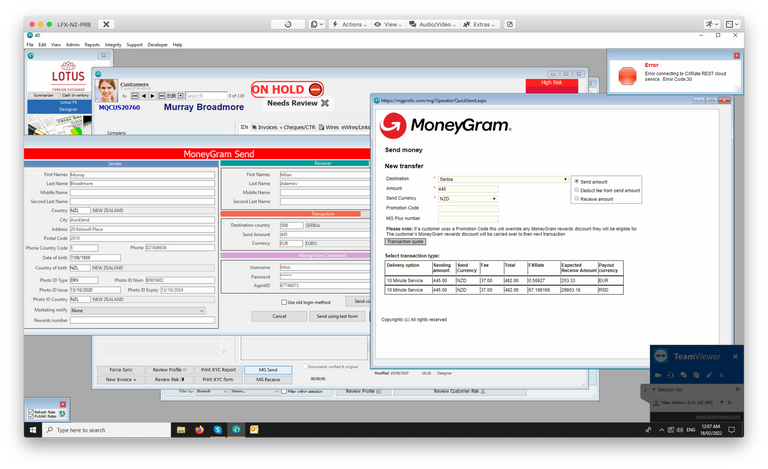Open File Explorer in the taskbar
The image size is (768, 469).
pyautogui.click(x=181, y=430)
